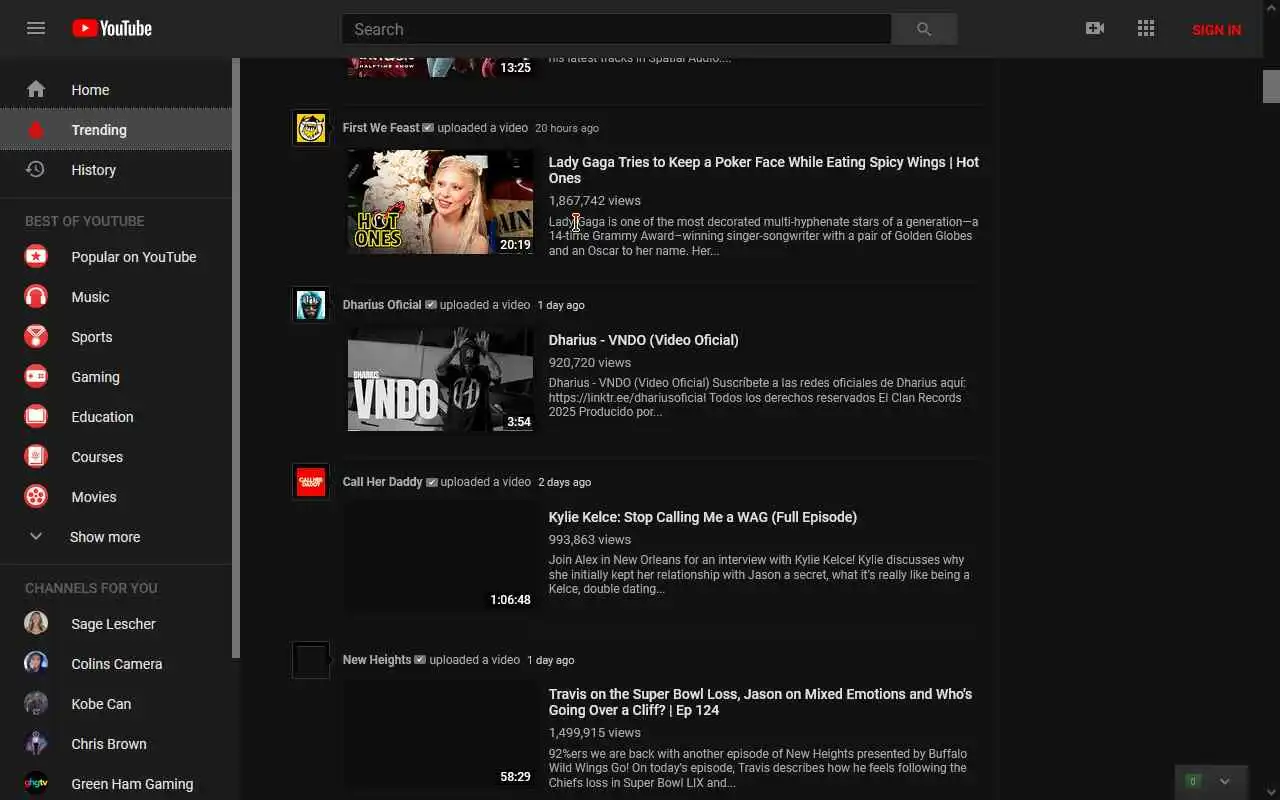Viewport: 1280px width, 800px height.
Task: Click Call Her Daddy channel name
Action: coord(383,482)
